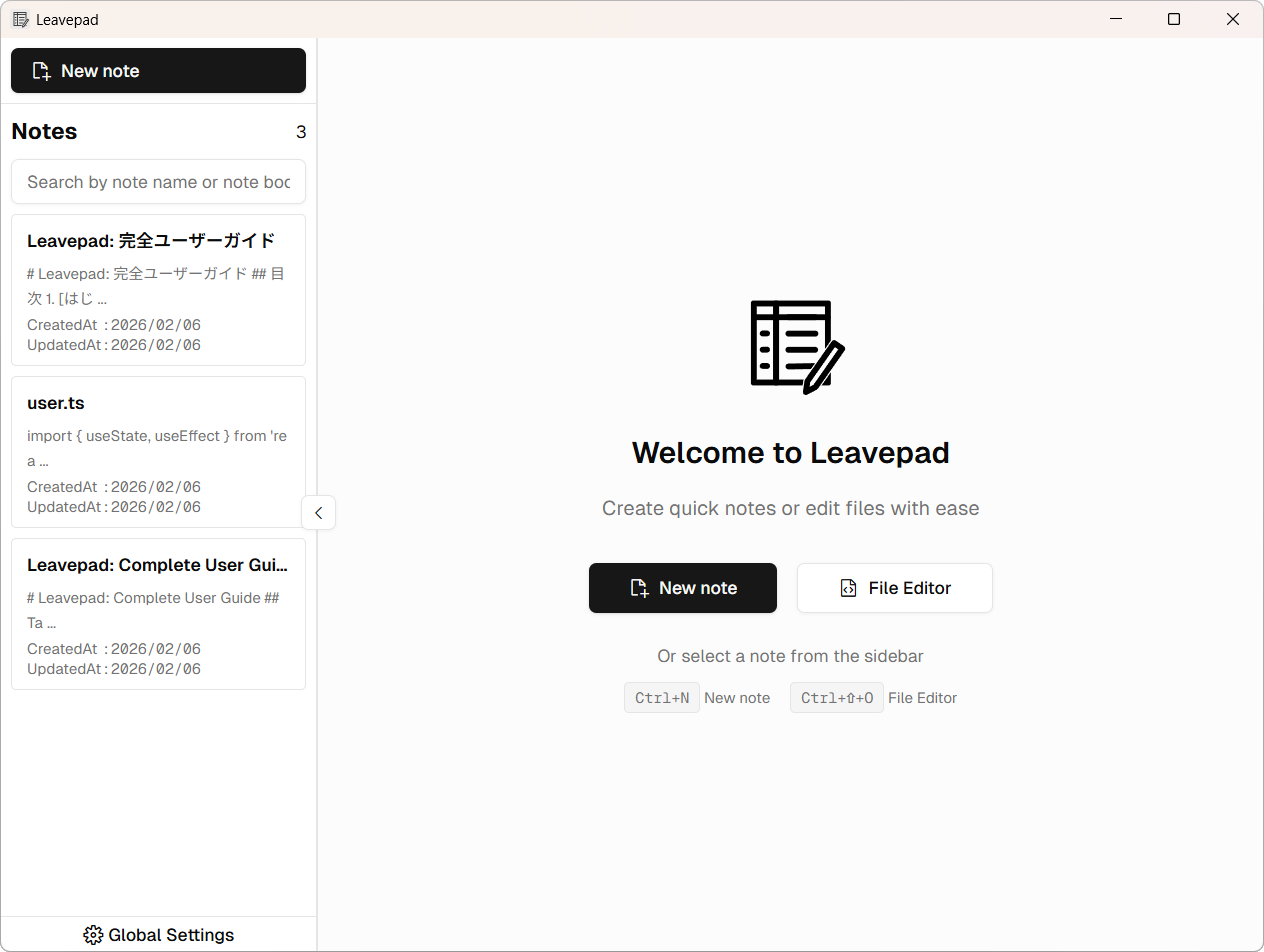Viewport: 1264px width, 952px height.
Task: Click the text Or select a note from the sidebar
Action: [x=790, y=656]
